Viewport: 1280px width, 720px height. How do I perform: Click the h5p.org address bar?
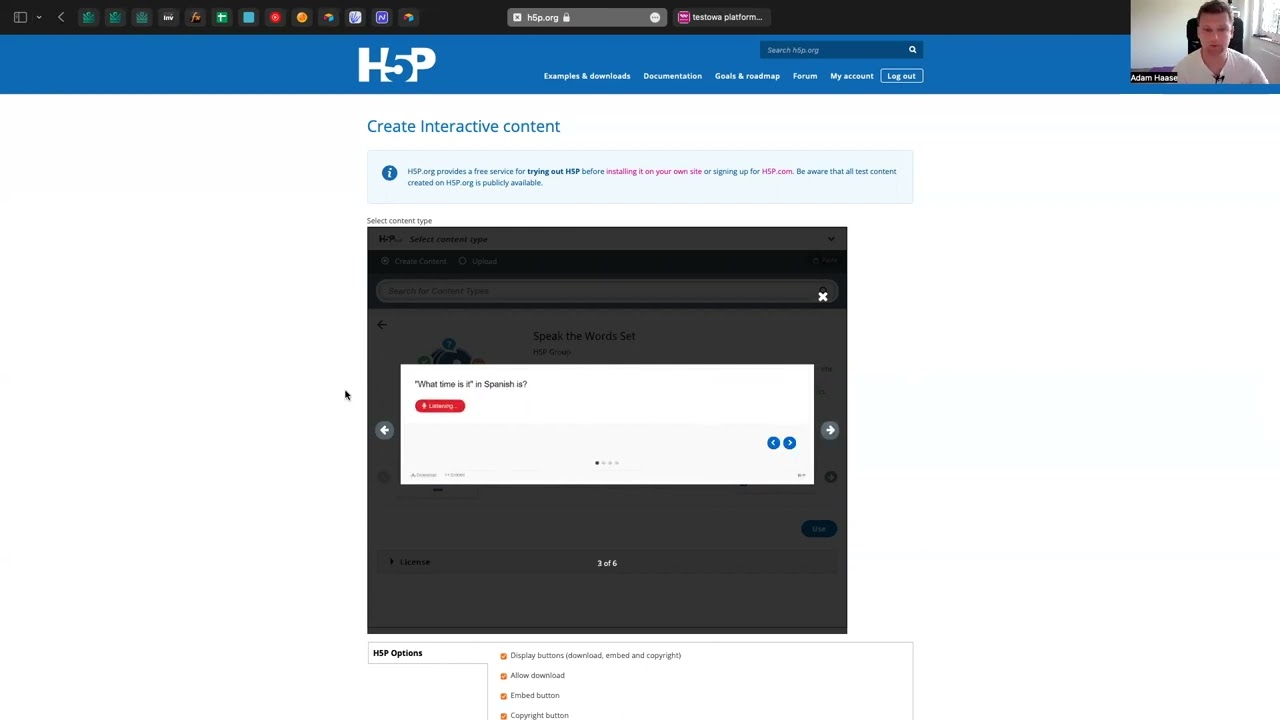(586, 17)
